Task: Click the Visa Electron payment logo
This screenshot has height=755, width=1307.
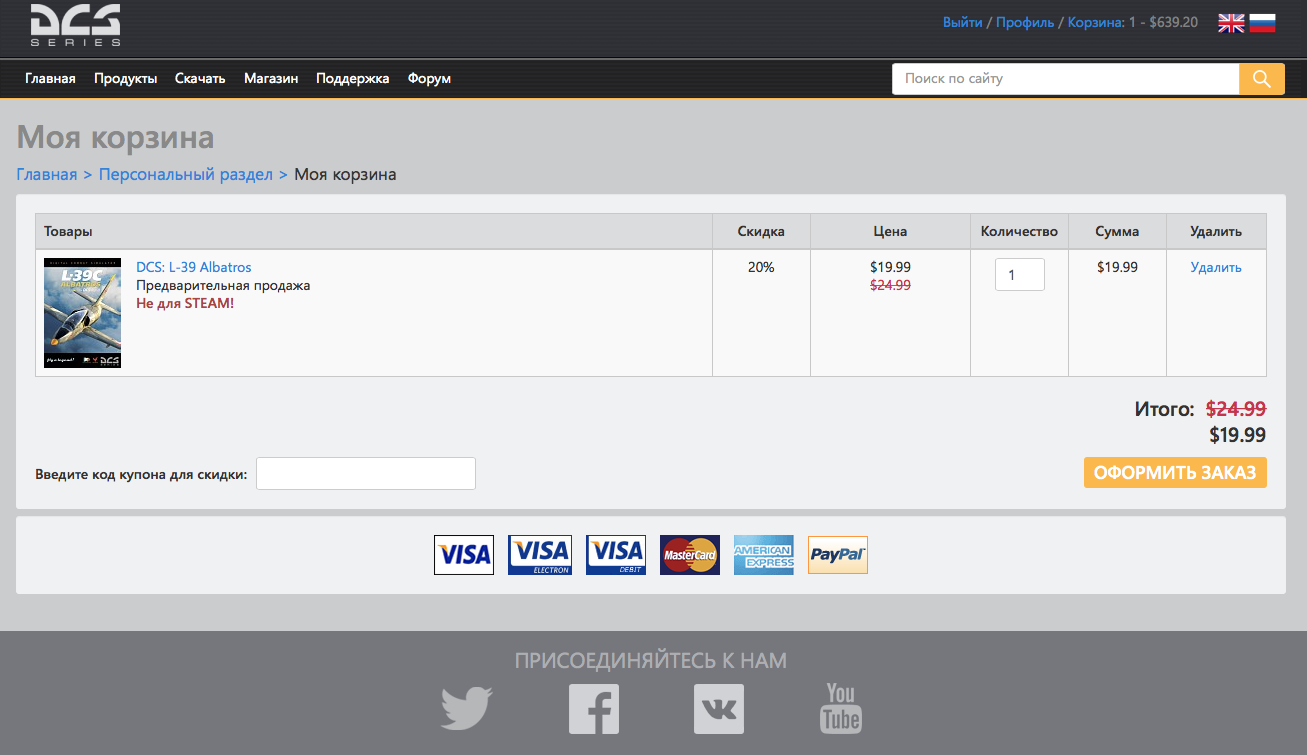Action: pos(540,555)
